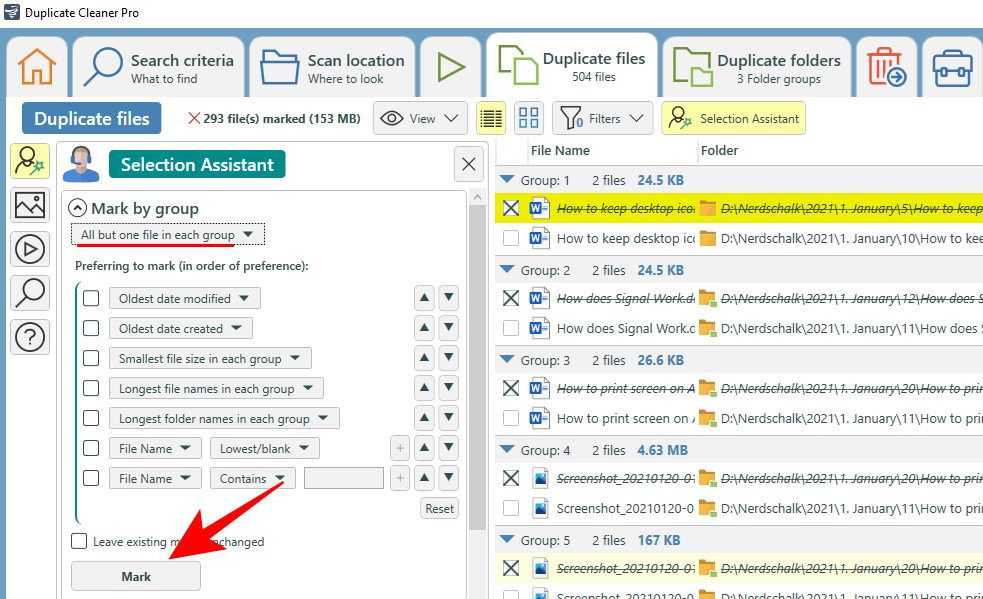Click sidebar play media icon

click(30, 249)
